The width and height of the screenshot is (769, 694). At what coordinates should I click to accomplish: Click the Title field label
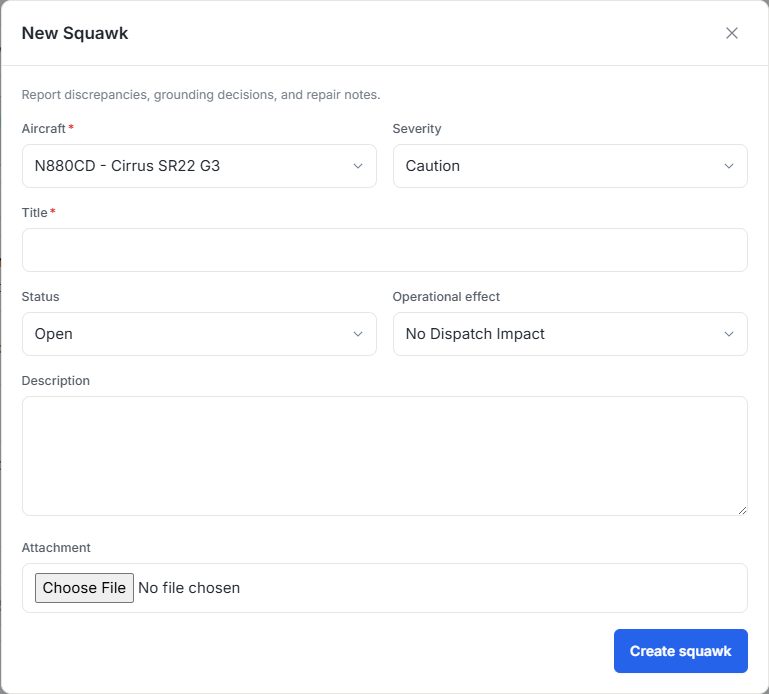34,212
